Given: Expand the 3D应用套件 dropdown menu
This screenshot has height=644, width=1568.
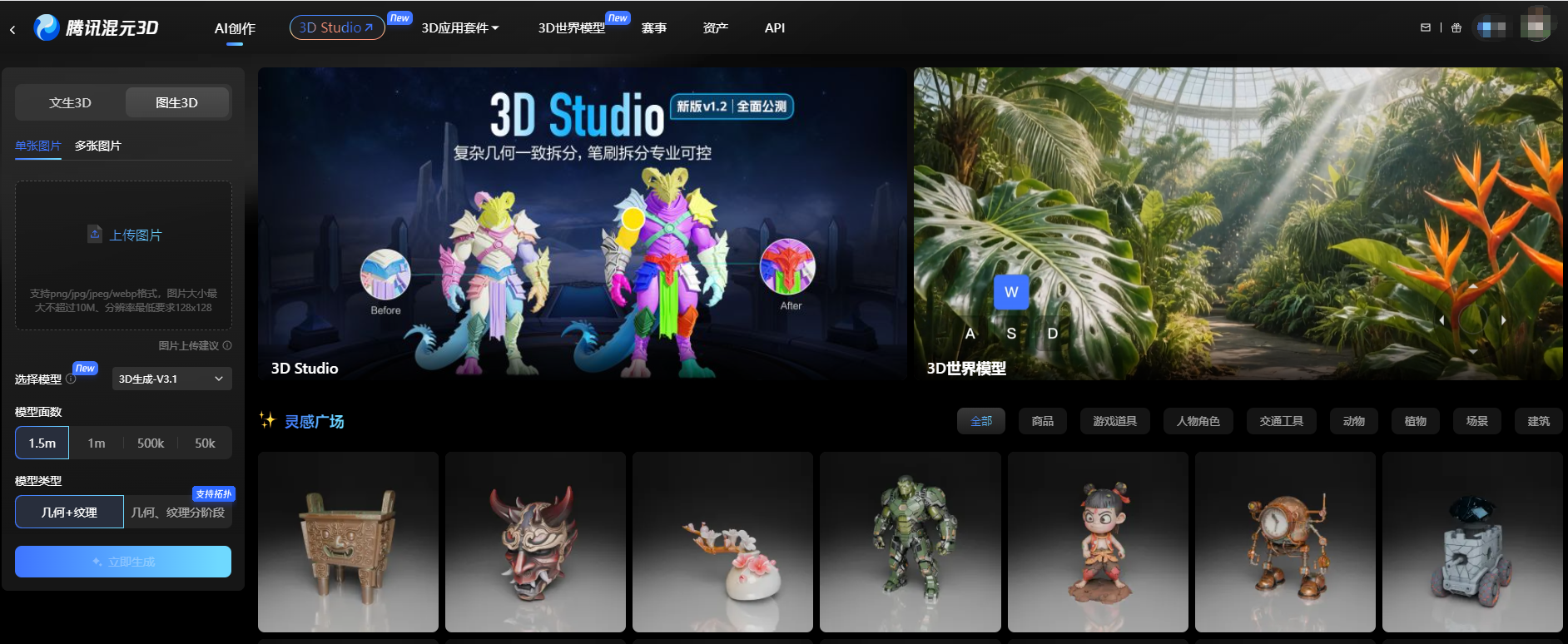Looking at the screenshot, I should point(460,28).
